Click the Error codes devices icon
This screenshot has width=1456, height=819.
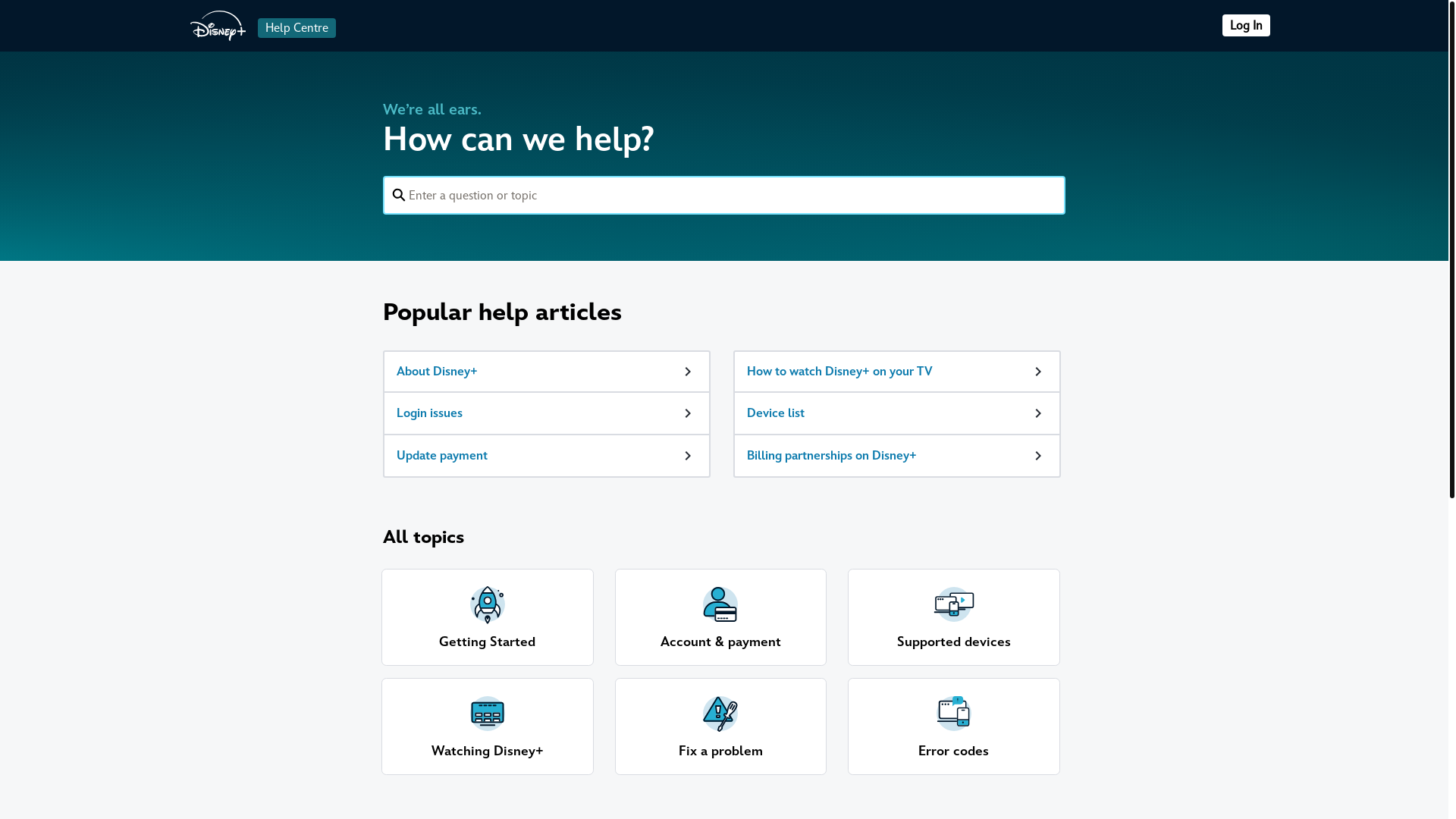(x=954, y=714)
